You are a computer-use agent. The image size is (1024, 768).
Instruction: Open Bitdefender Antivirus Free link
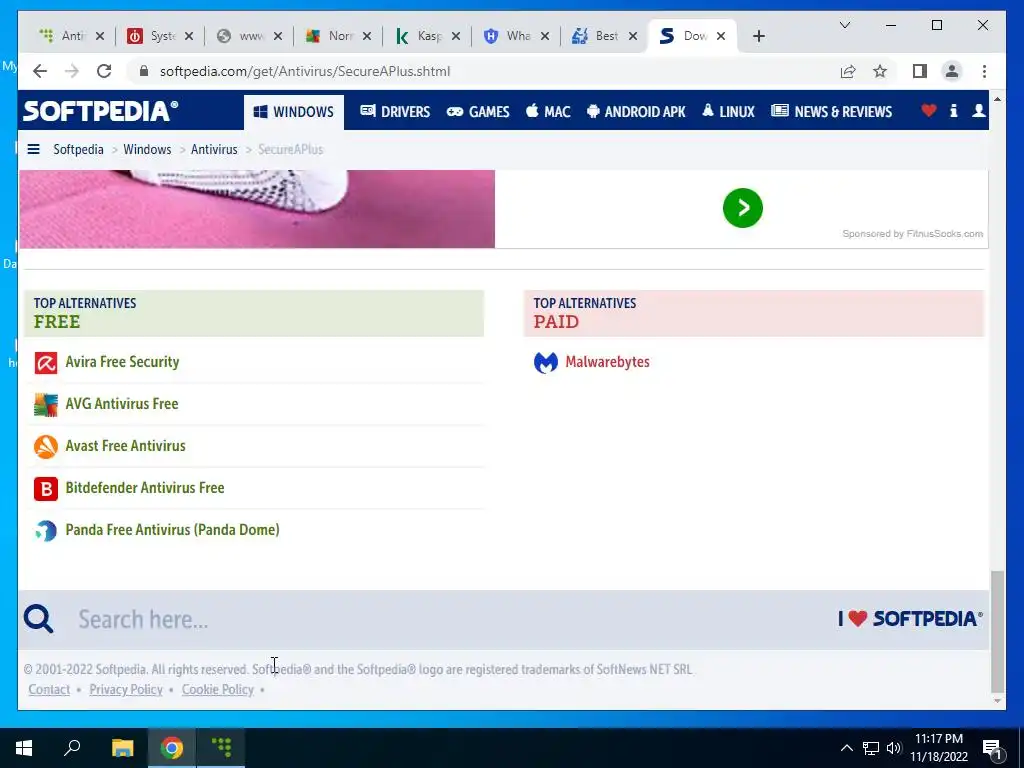(x=145, y=487)
